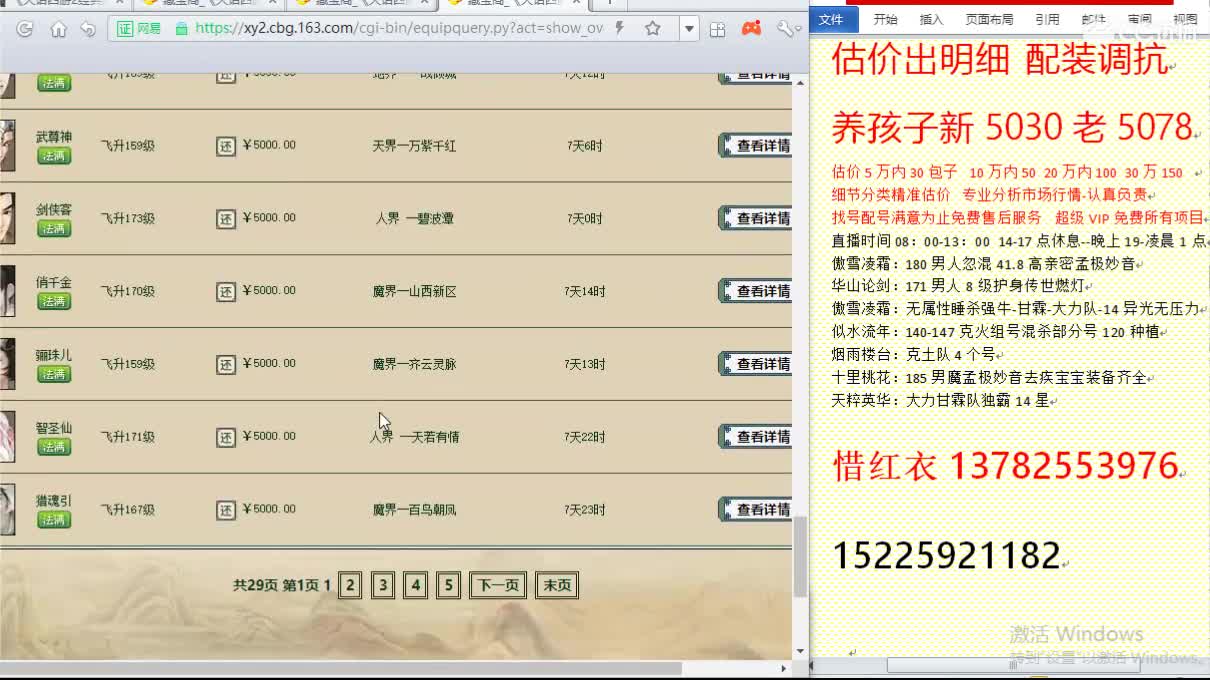View details for the 智圣仙 listing
The width and height of the screenshot is (1210, 680).
tap(756, 437)
